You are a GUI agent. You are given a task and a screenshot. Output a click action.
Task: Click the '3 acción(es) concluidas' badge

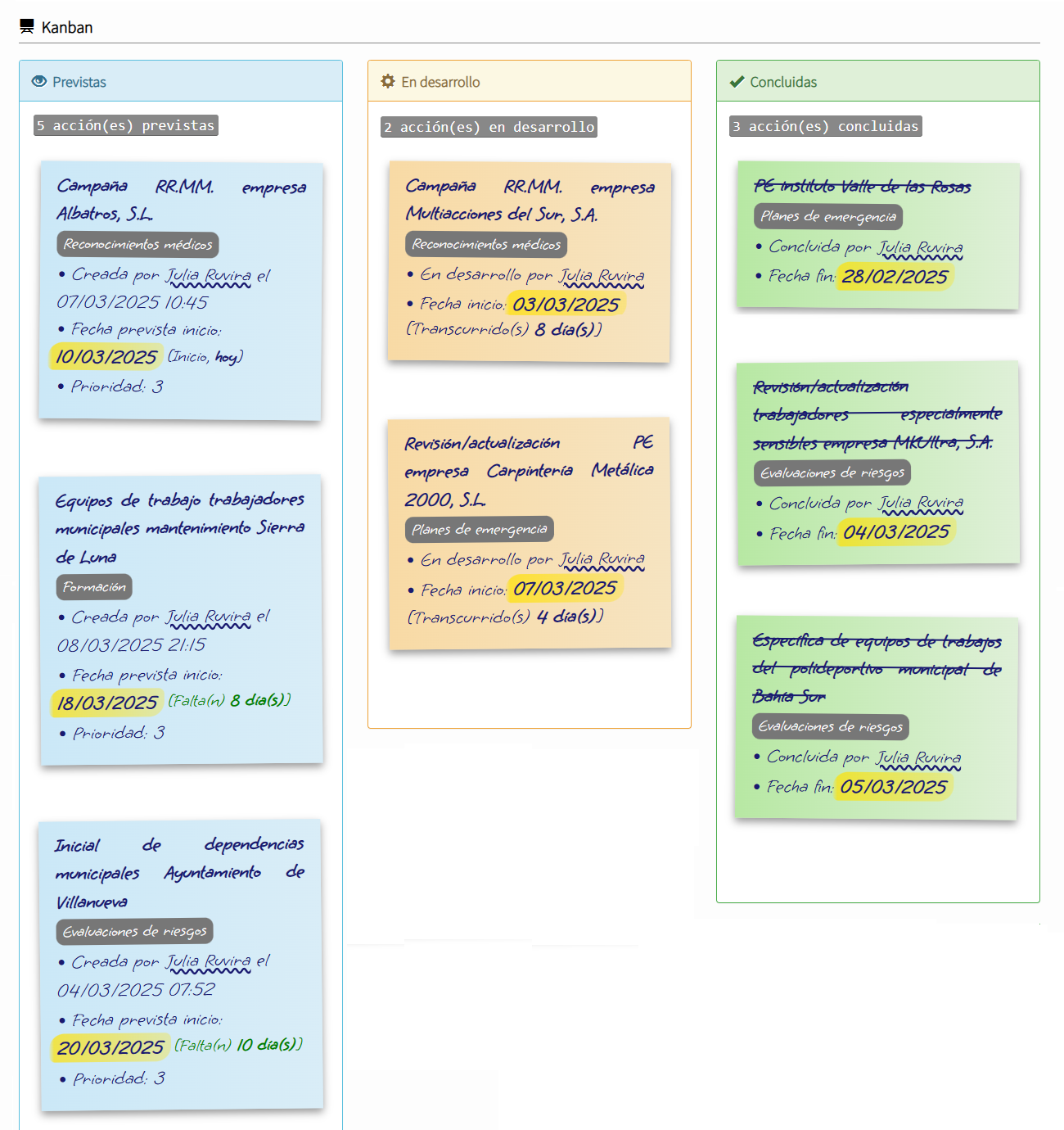pyautogui.click(x=825, y=126)
